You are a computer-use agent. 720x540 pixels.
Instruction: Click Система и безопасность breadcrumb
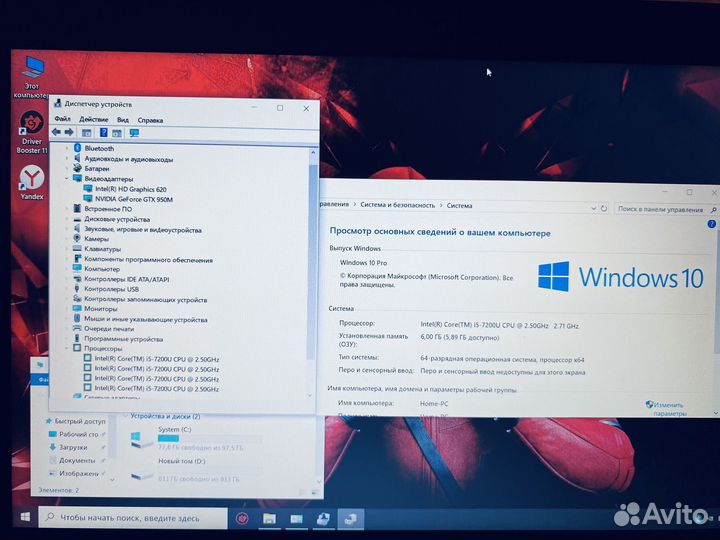(397, 205)
